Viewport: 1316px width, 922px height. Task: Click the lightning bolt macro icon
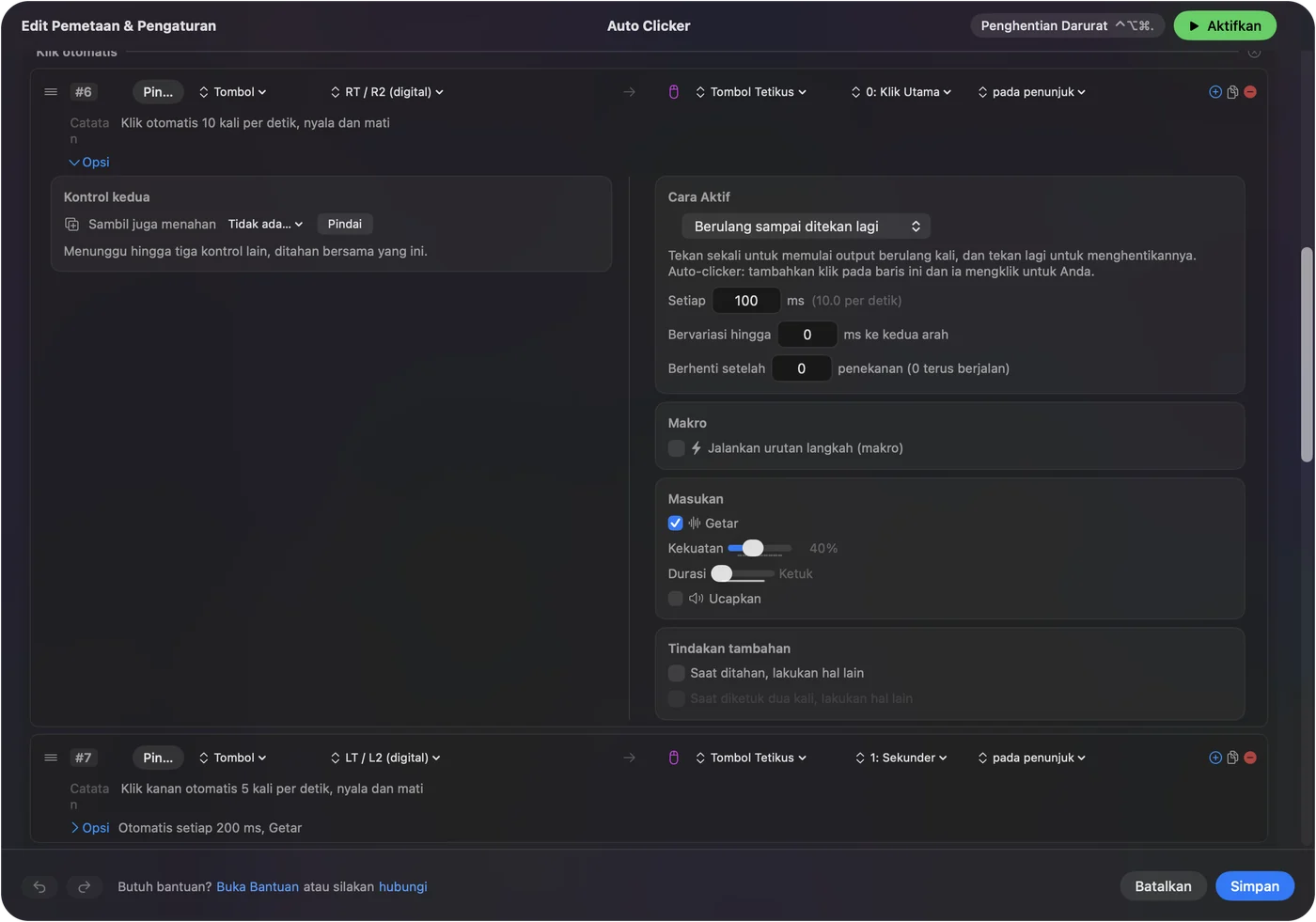pos(697,448)
